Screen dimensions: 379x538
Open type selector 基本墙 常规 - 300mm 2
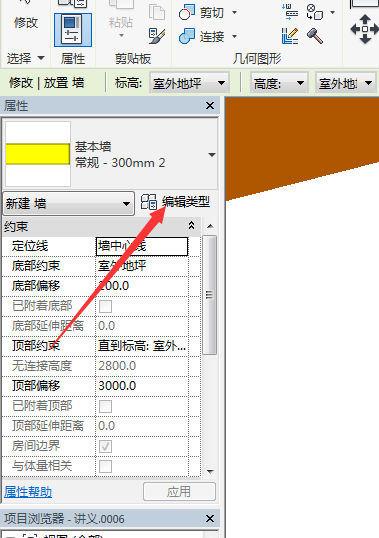pos(110,154)
